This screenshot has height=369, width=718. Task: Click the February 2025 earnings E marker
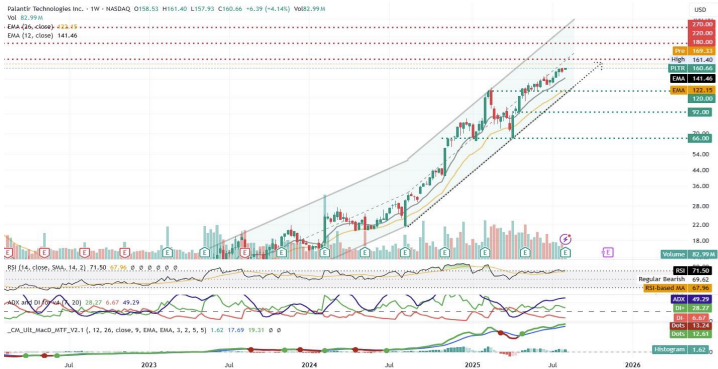485,252
